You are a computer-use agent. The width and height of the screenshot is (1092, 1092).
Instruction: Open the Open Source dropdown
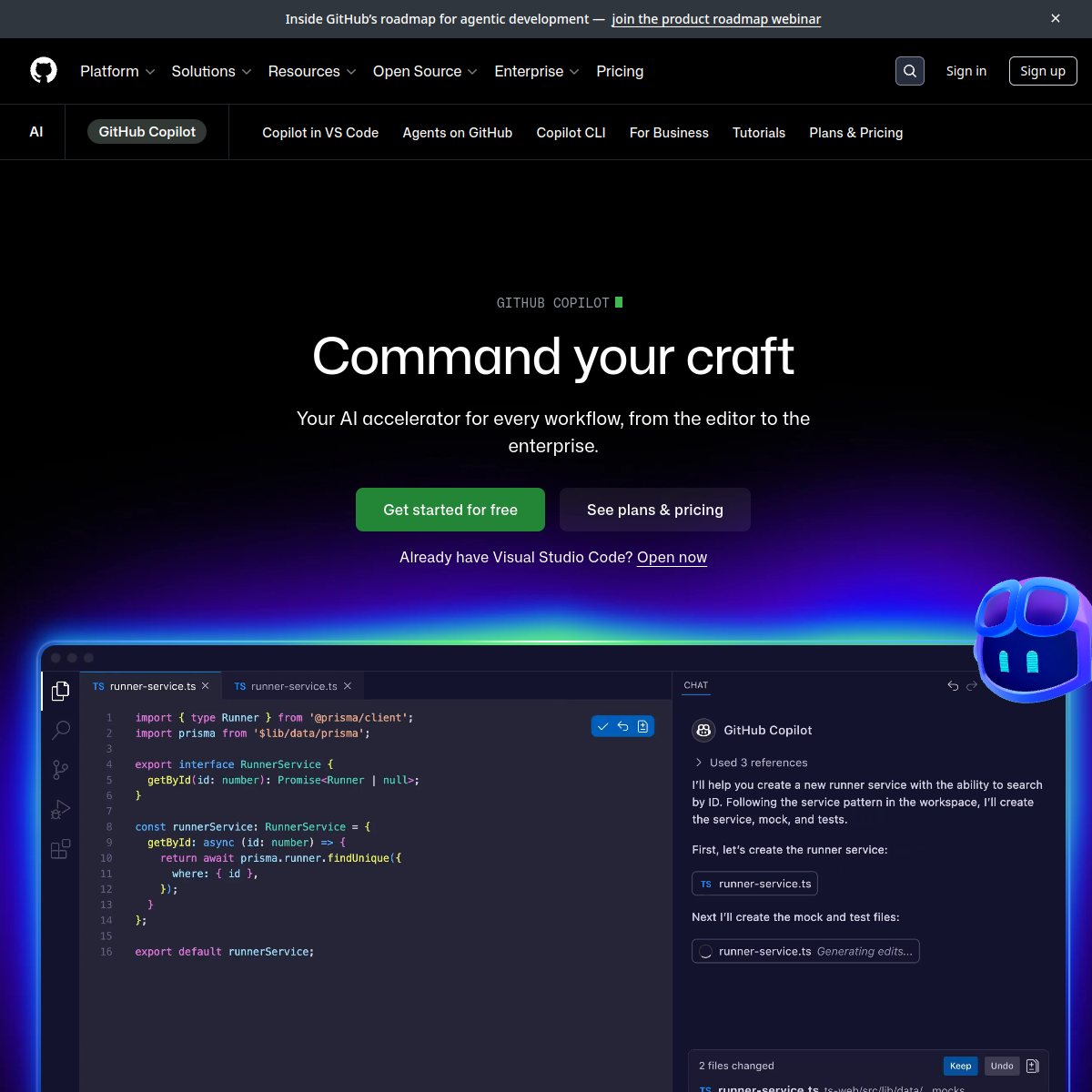(424, 71)
